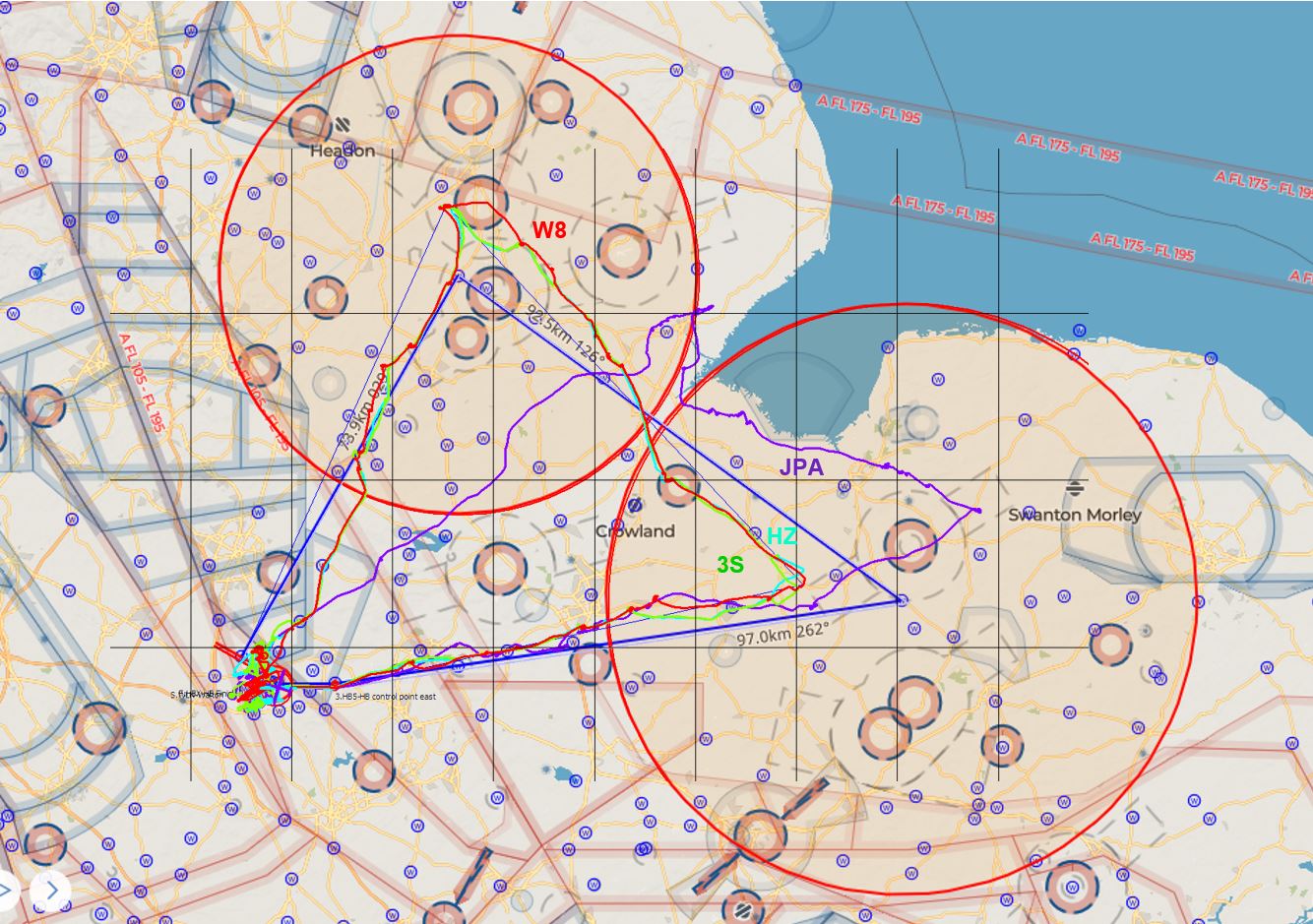Click the right-chevron expand button at bottom left

(x=50, y=891)
